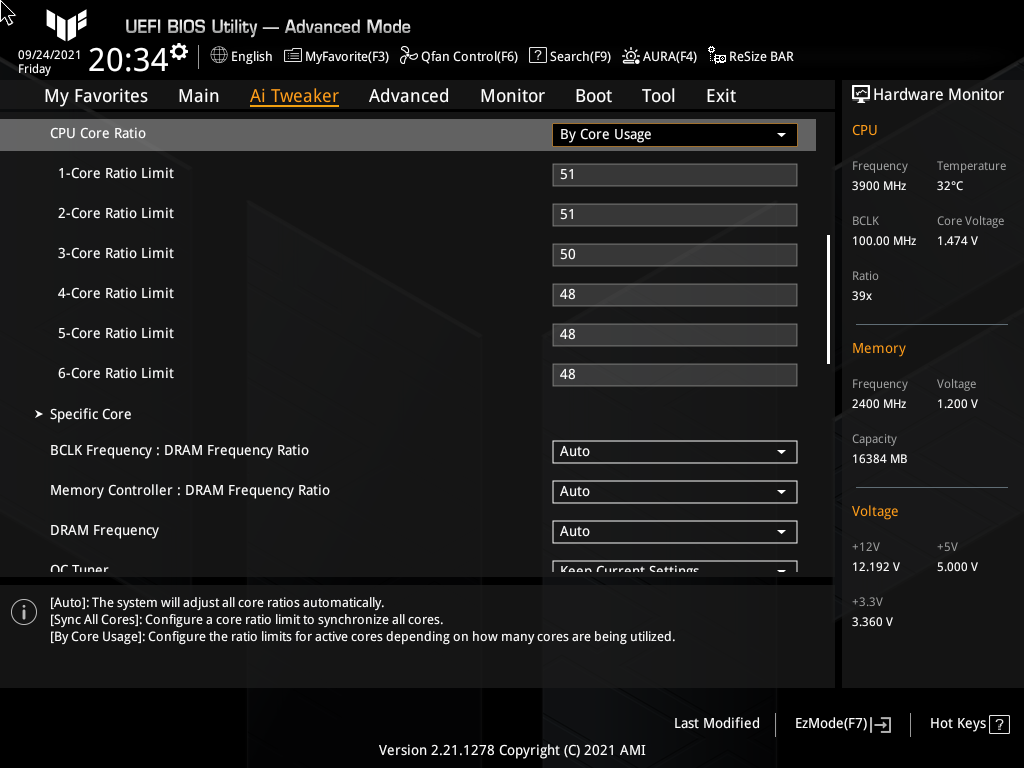Image resolution: width=1024 pixels, height=768 pixels.
Task: Click the info circle icon
Action: (x=24, y=612)
